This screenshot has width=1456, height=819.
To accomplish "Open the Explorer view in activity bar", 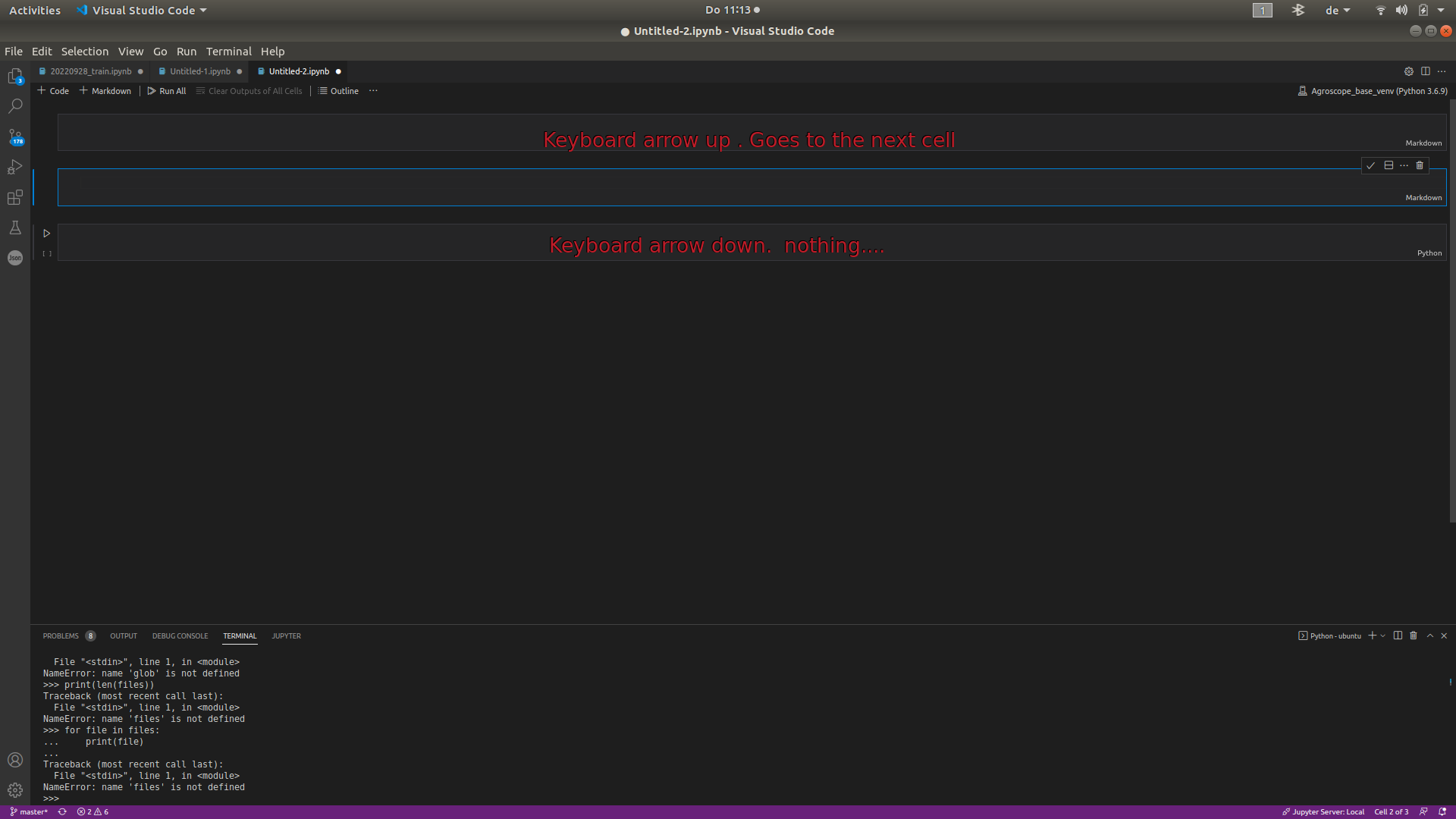I will point(15,76).
